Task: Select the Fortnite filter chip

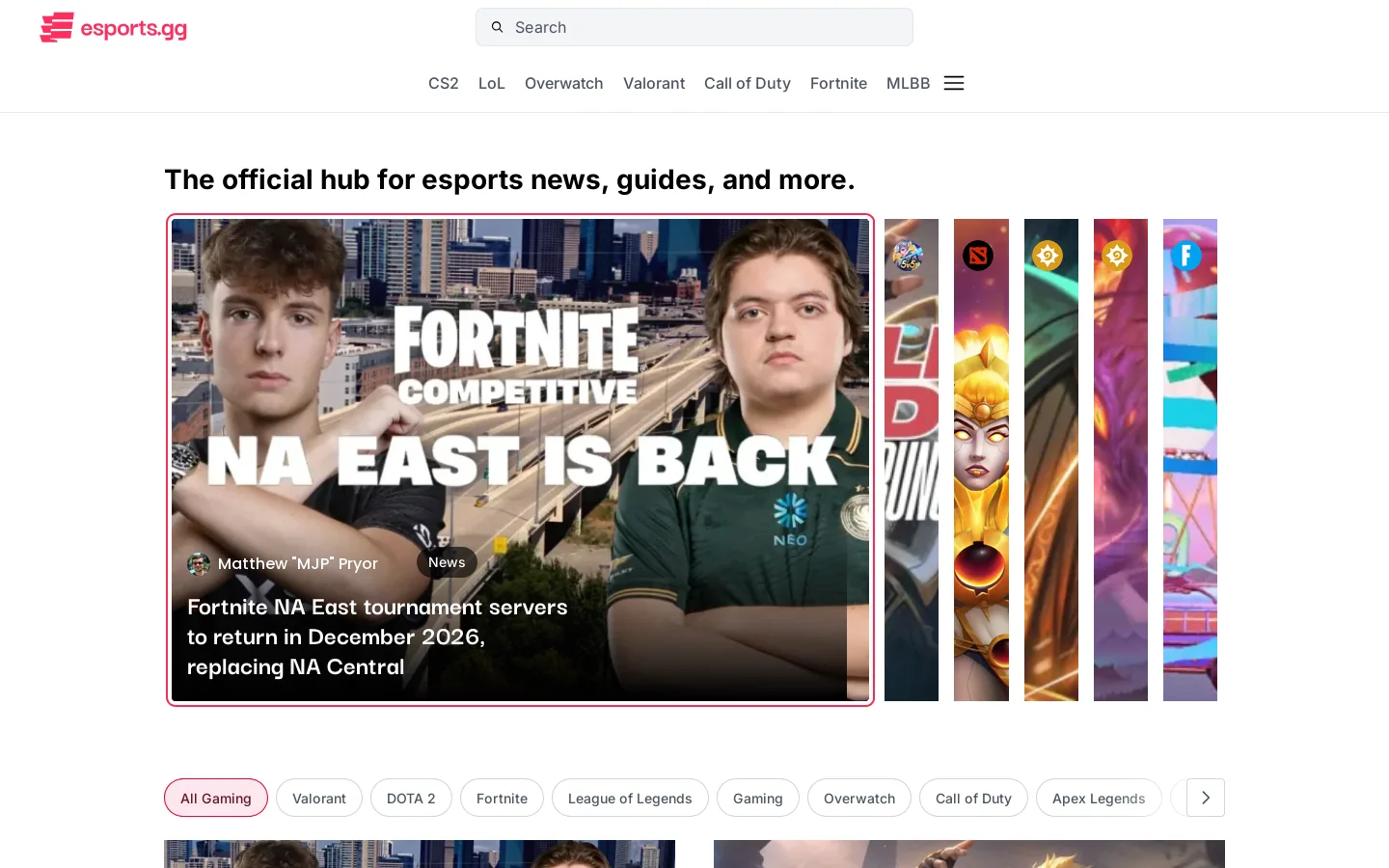Action: coord(502,798)
